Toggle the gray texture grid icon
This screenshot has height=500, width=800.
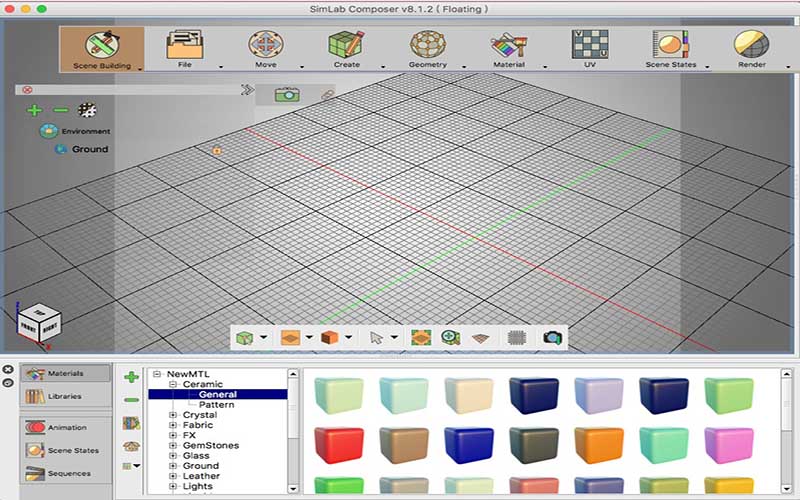point(517,338)
